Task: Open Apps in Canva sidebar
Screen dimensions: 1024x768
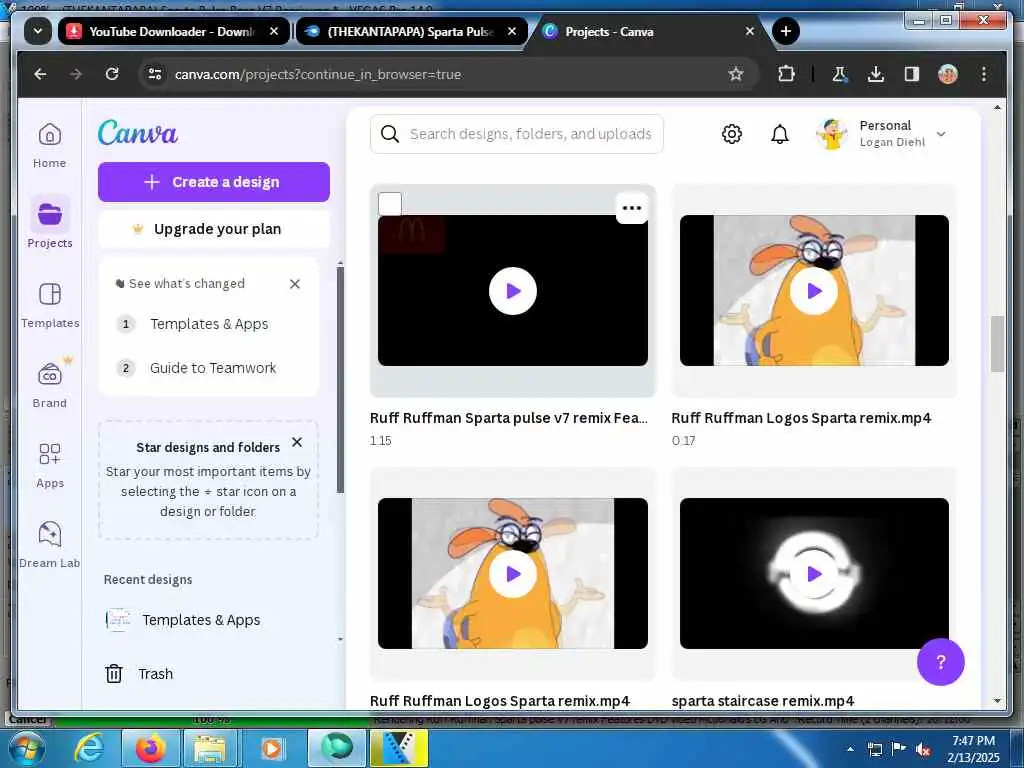Action: tap(50, 464)
